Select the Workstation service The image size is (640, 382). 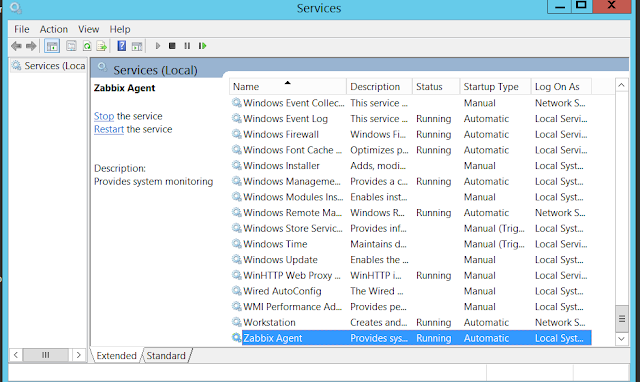pyautogui.click(x=410, y=322)
